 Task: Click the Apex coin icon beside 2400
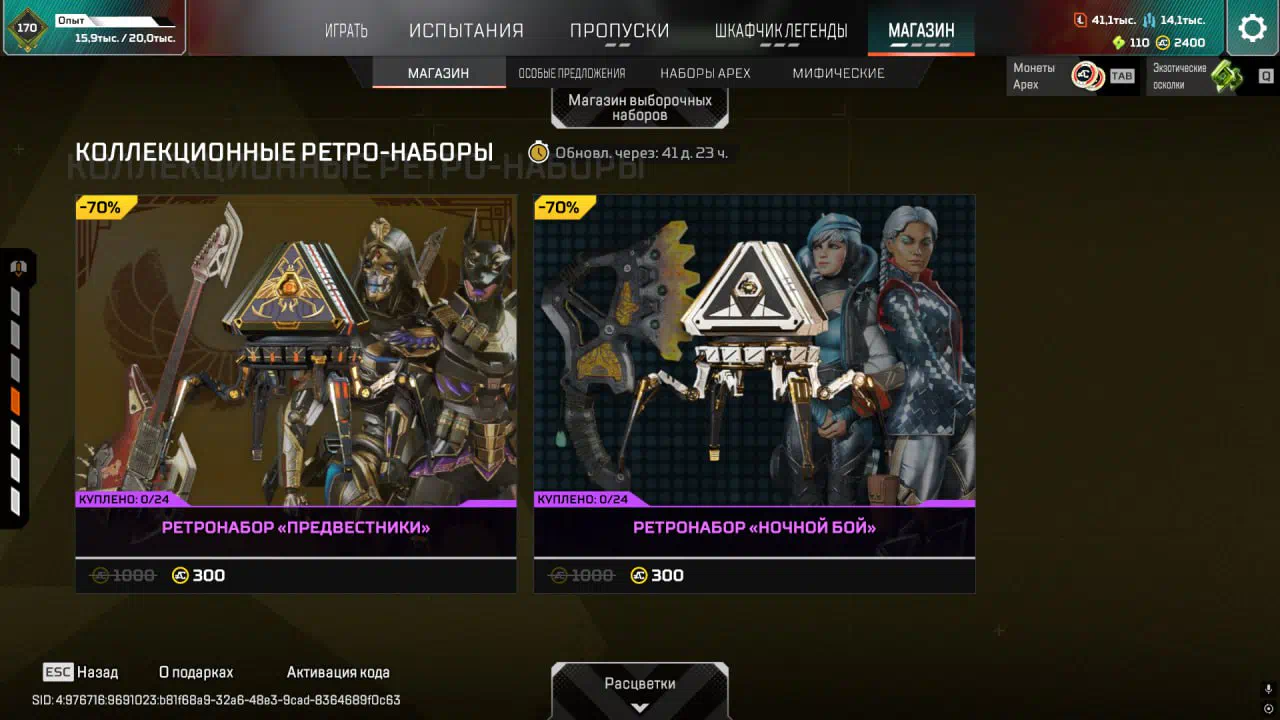(x=1163, y=43)
